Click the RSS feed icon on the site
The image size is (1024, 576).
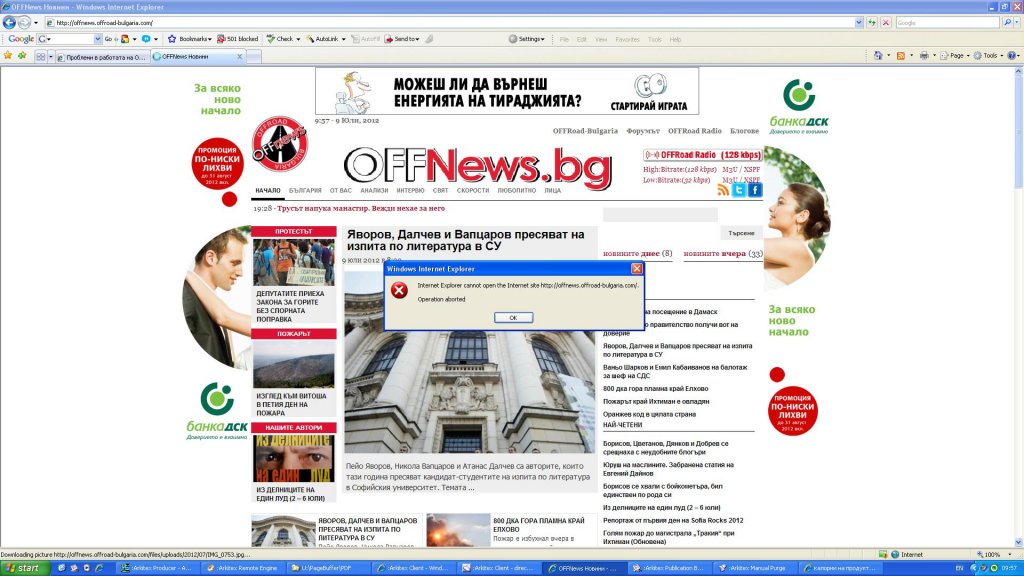click(x=723, y=190)
